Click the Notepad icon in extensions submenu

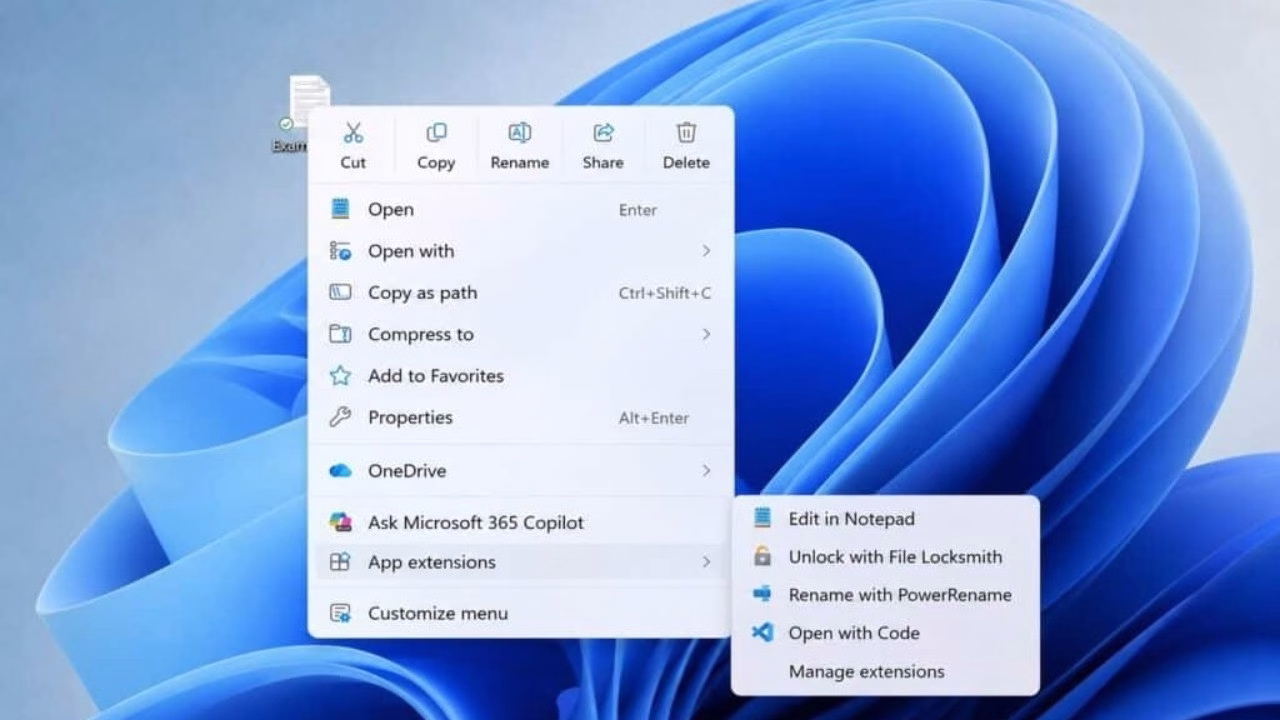pyautogui.click(x=763, y=518)
